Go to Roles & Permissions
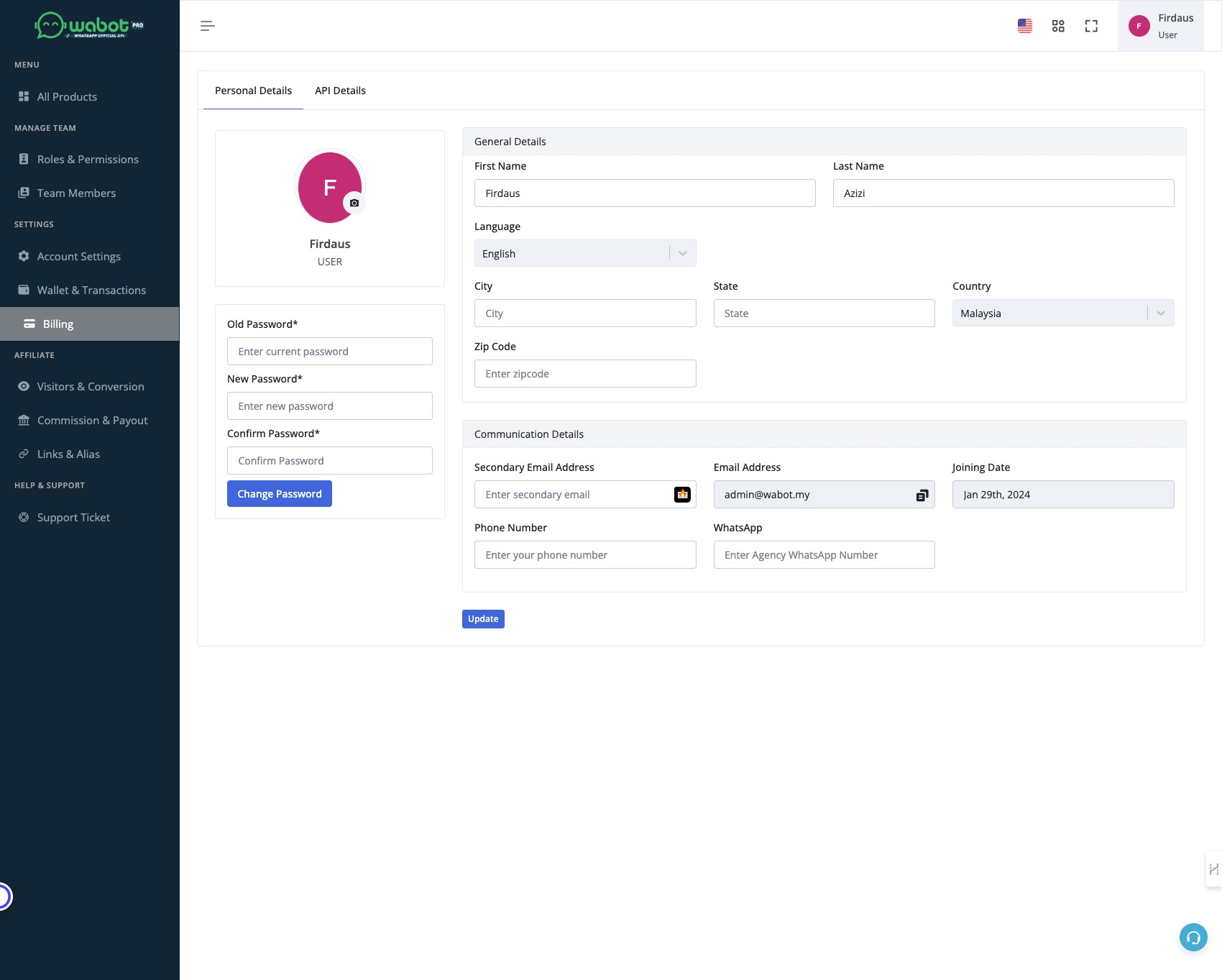The width and height of the screenshot is (1222, 980). click(x=89, y=159)
